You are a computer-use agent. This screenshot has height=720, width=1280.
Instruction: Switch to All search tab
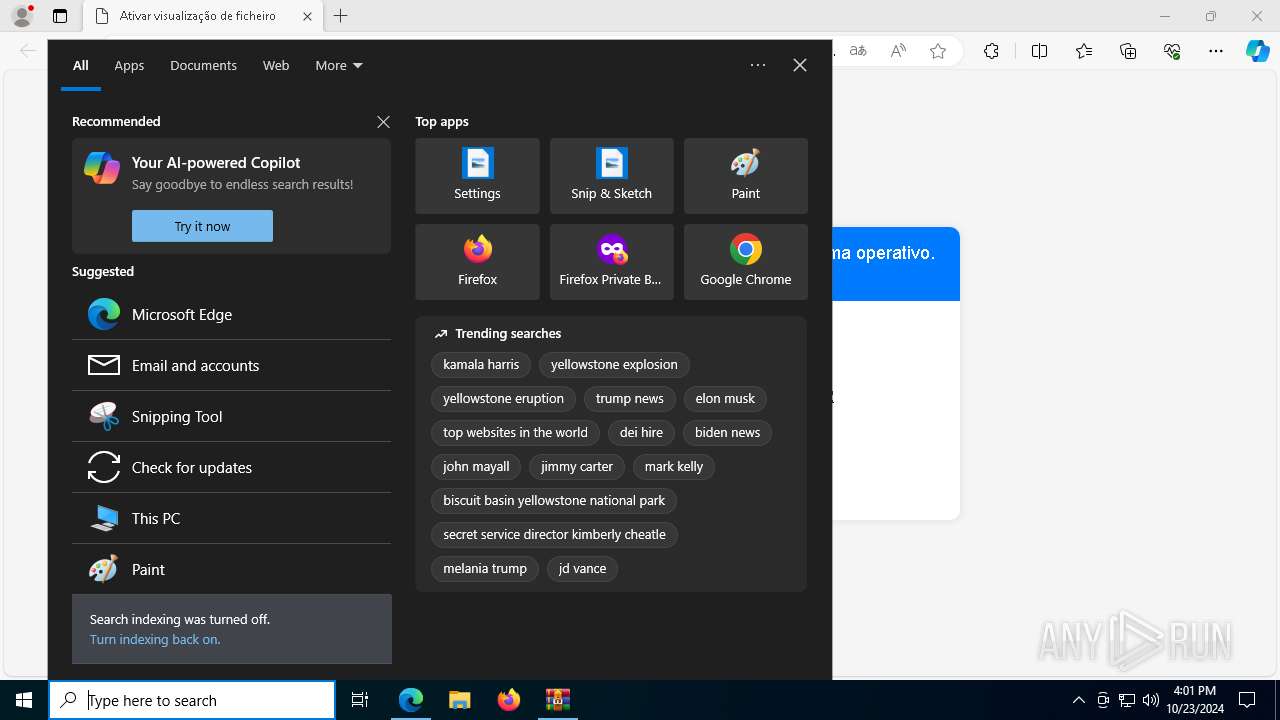pos(81,65)
